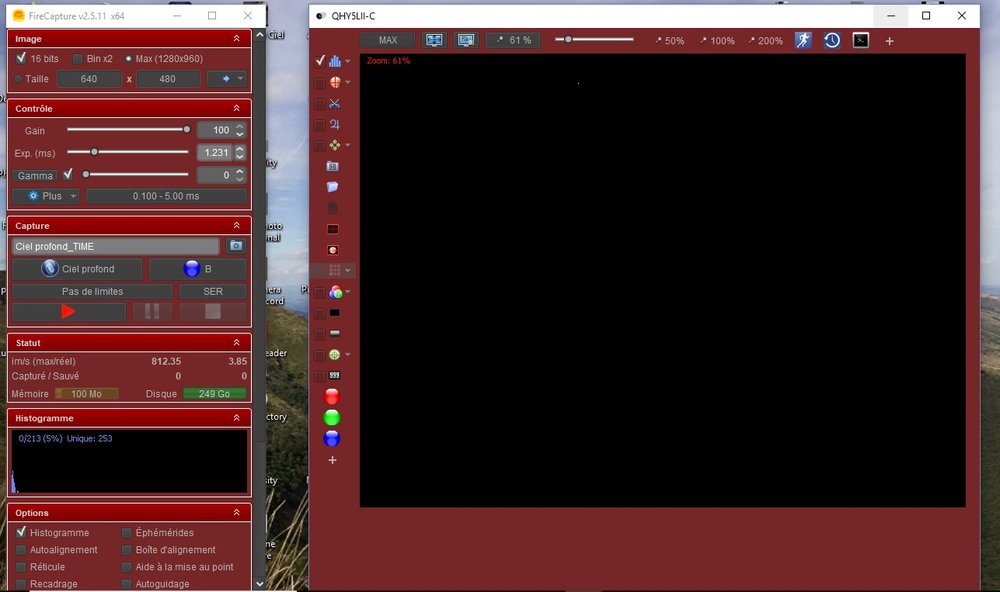Viewport: 1000px width, 592px height.
Task: Collapse the Options panel
Action: point(237,512)
